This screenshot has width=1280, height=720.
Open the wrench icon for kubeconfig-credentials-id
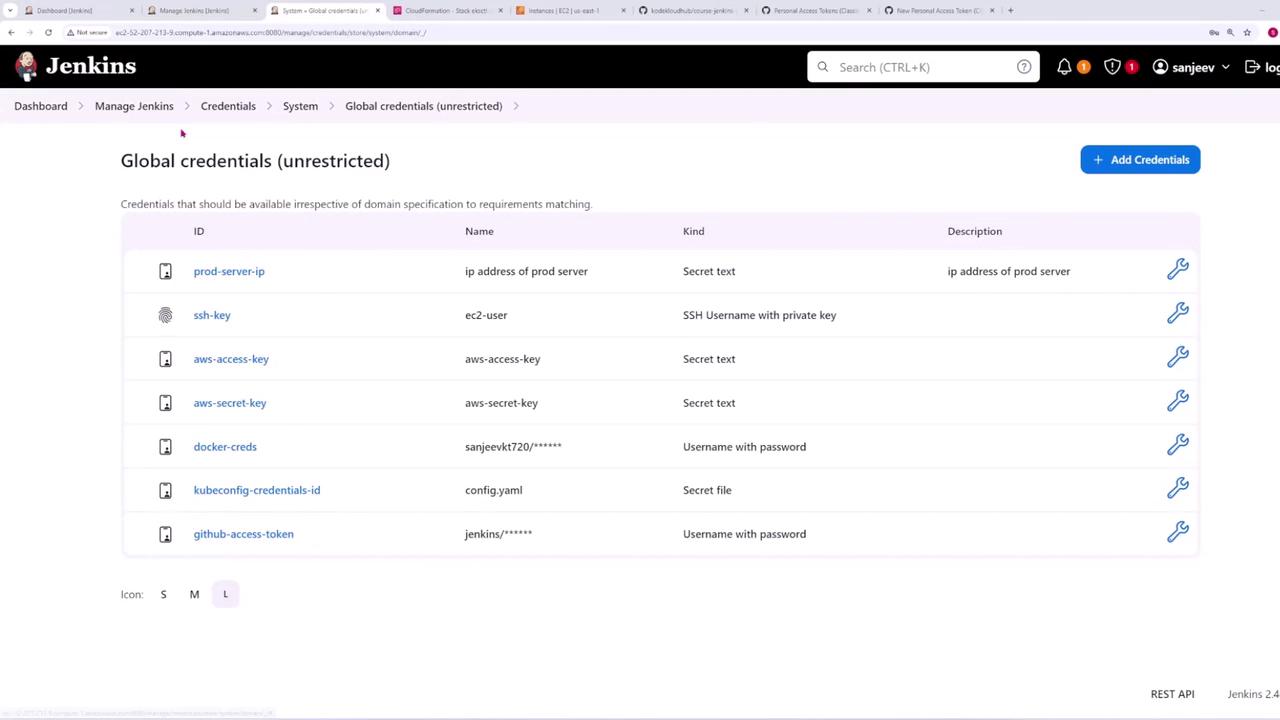1177,489
